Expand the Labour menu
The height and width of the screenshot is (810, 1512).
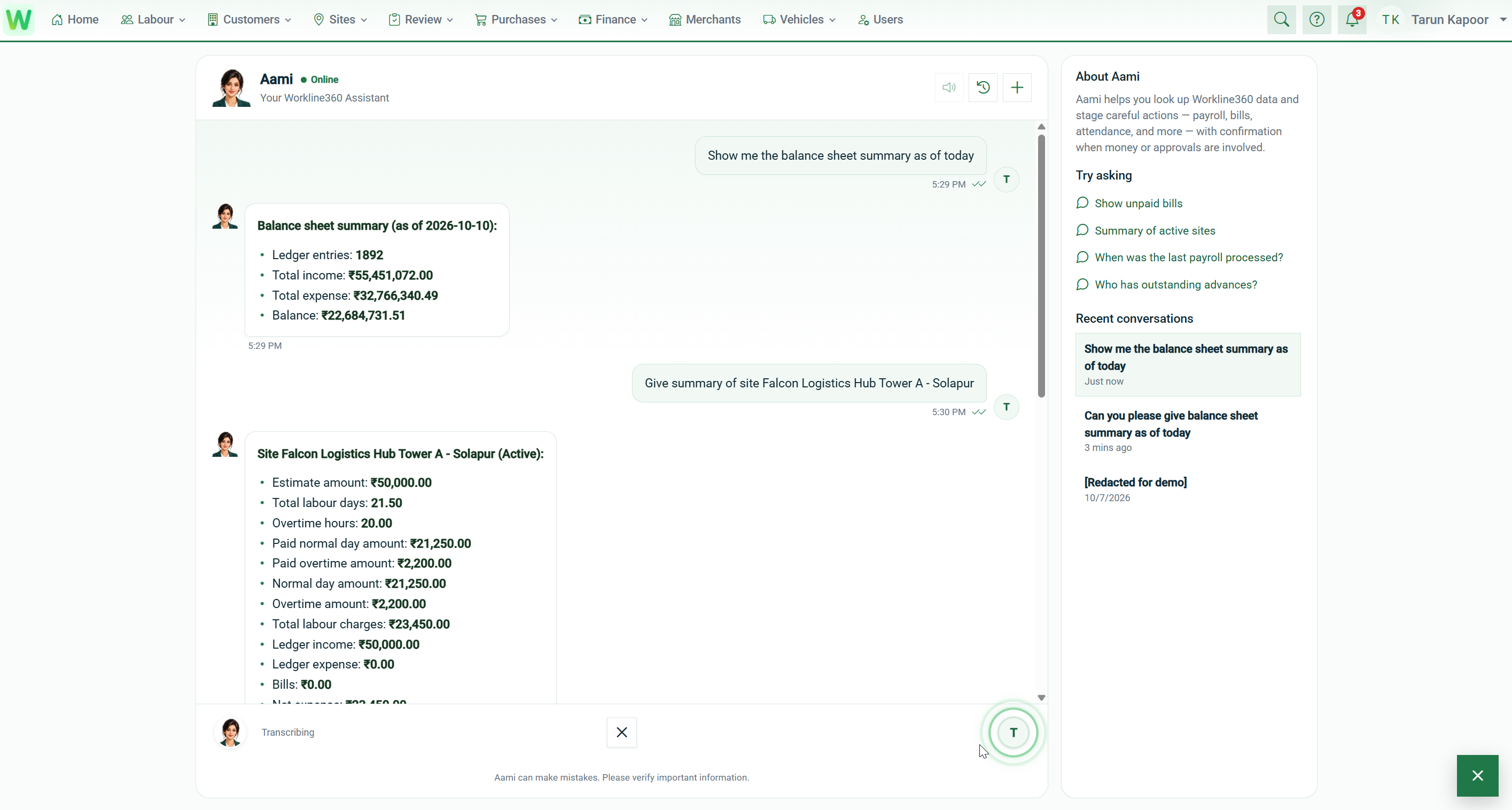coord(153,19)
